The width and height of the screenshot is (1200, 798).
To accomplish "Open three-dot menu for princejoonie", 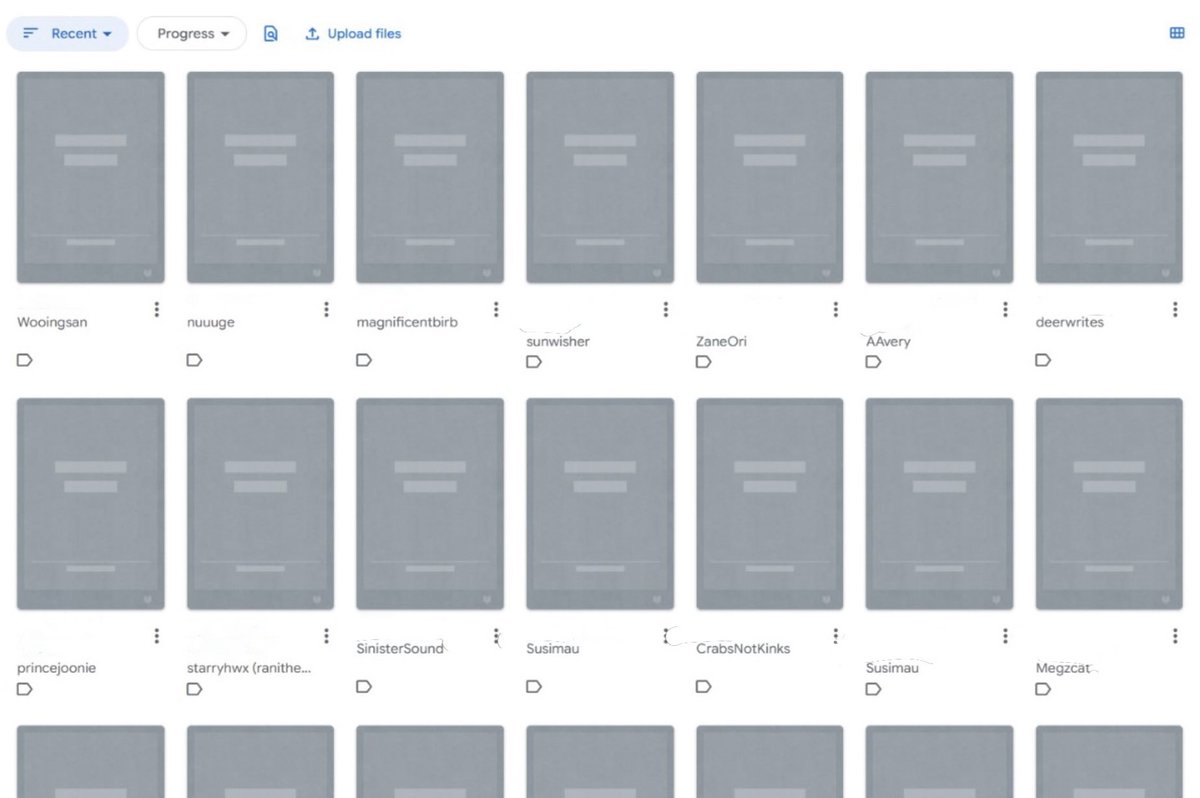I will (x=156, y=636).
